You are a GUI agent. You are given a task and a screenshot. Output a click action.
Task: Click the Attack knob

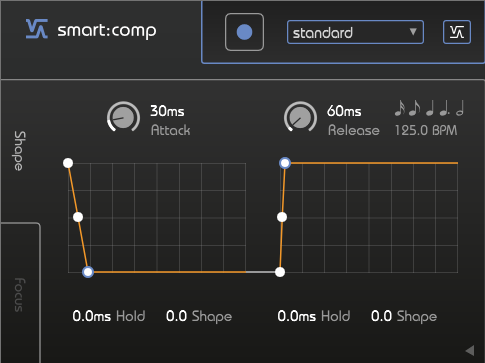123,117
